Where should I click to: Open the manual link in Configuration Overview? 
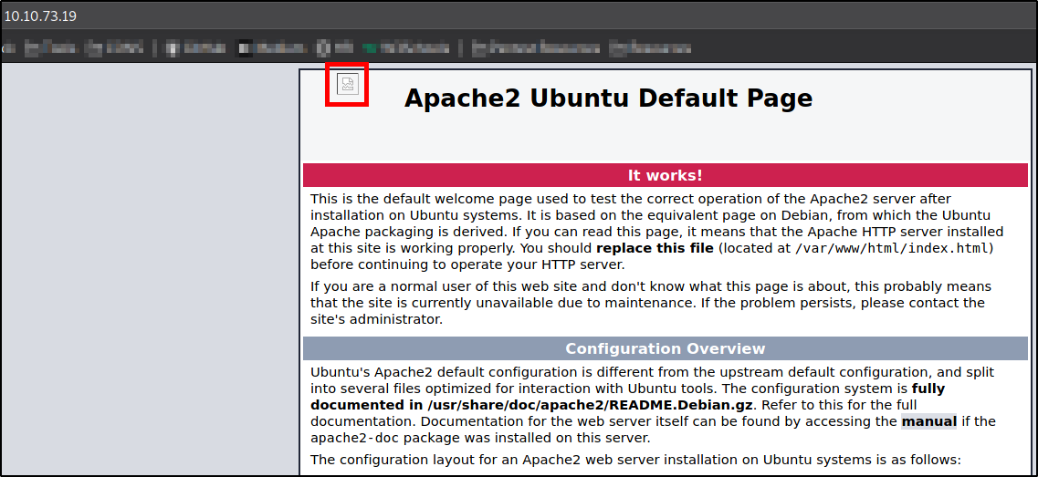pos(929,421)
